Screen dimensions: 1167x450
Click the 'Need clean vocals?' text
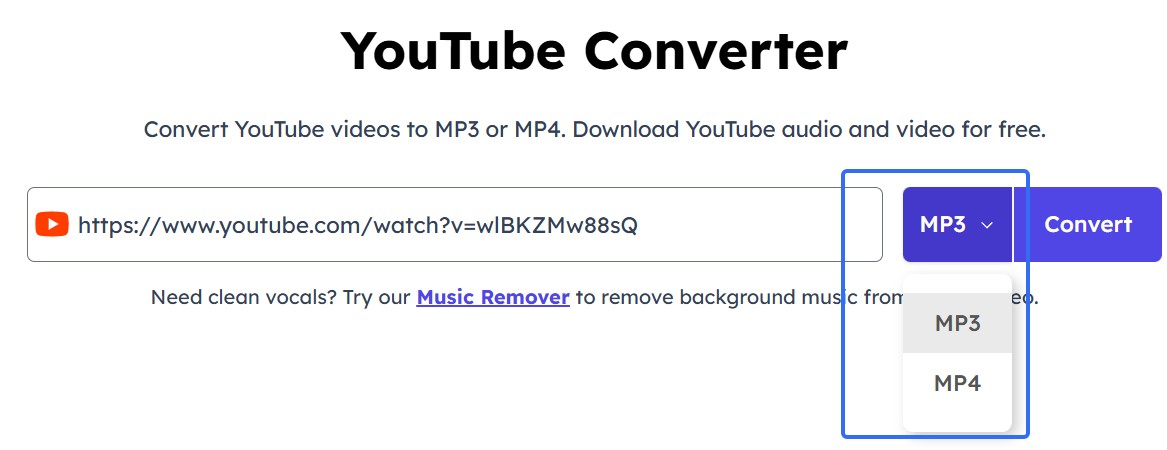tap(244, 298)
